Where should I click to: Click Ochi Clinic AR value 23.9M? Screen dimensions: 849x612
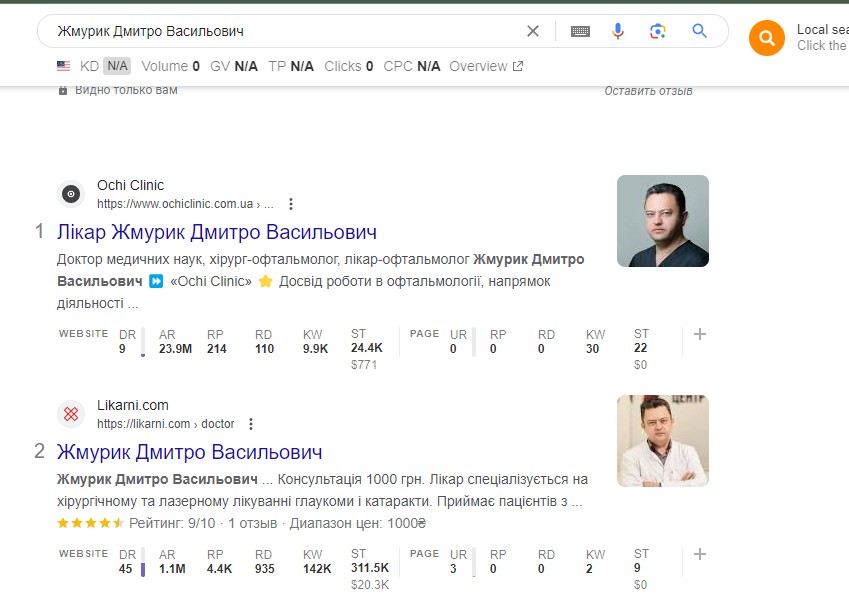(175, 349)
